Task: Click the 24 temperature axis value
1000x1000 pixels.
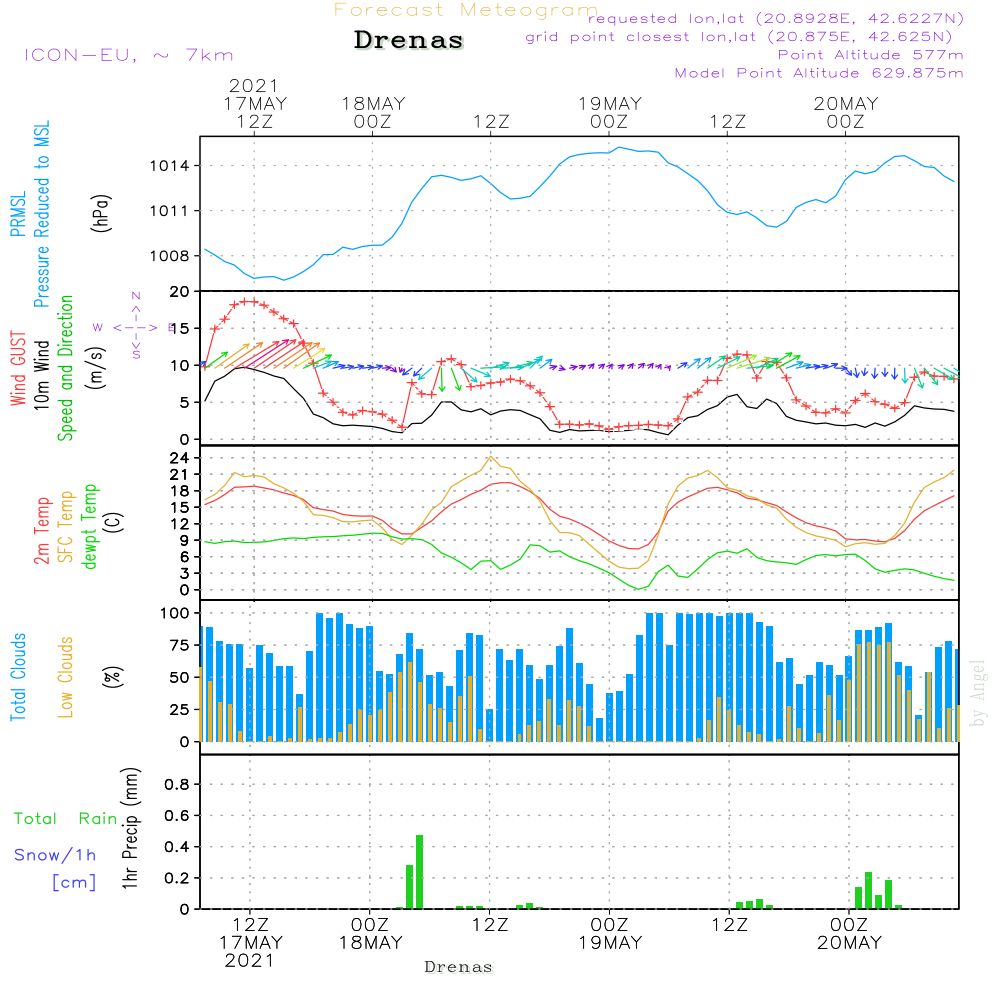Action: pyautogui.click(x=179, y=458)
